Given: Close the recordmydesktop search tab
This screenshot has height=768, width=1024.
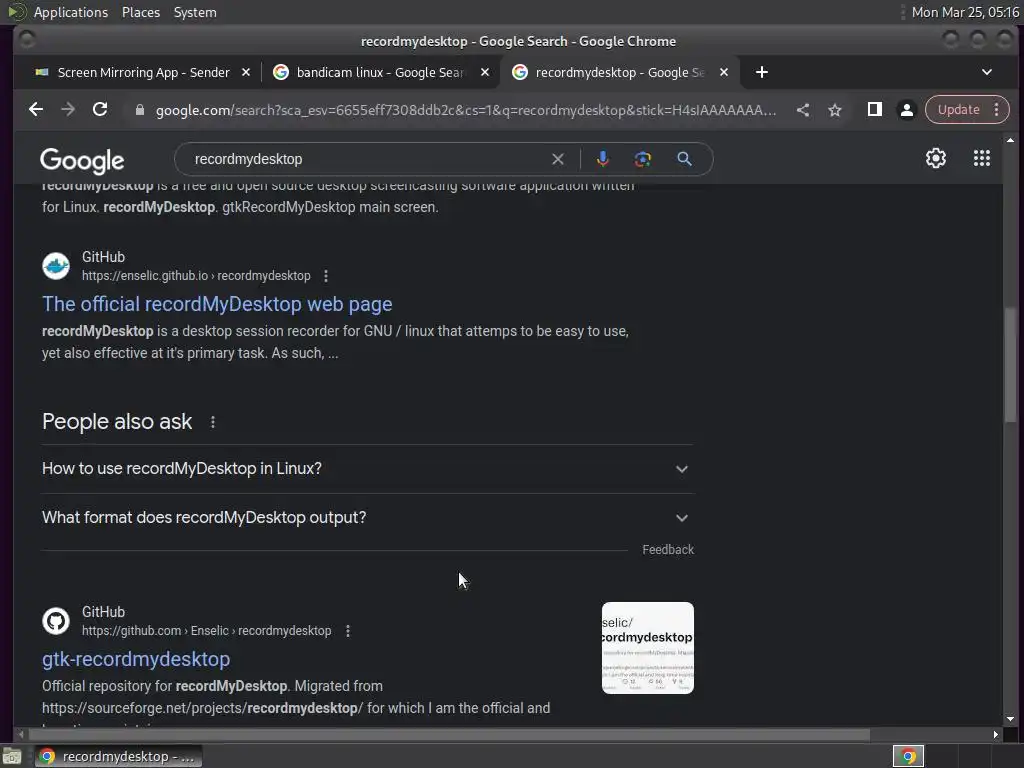Looking at the screenshot, I should (724, 72).
